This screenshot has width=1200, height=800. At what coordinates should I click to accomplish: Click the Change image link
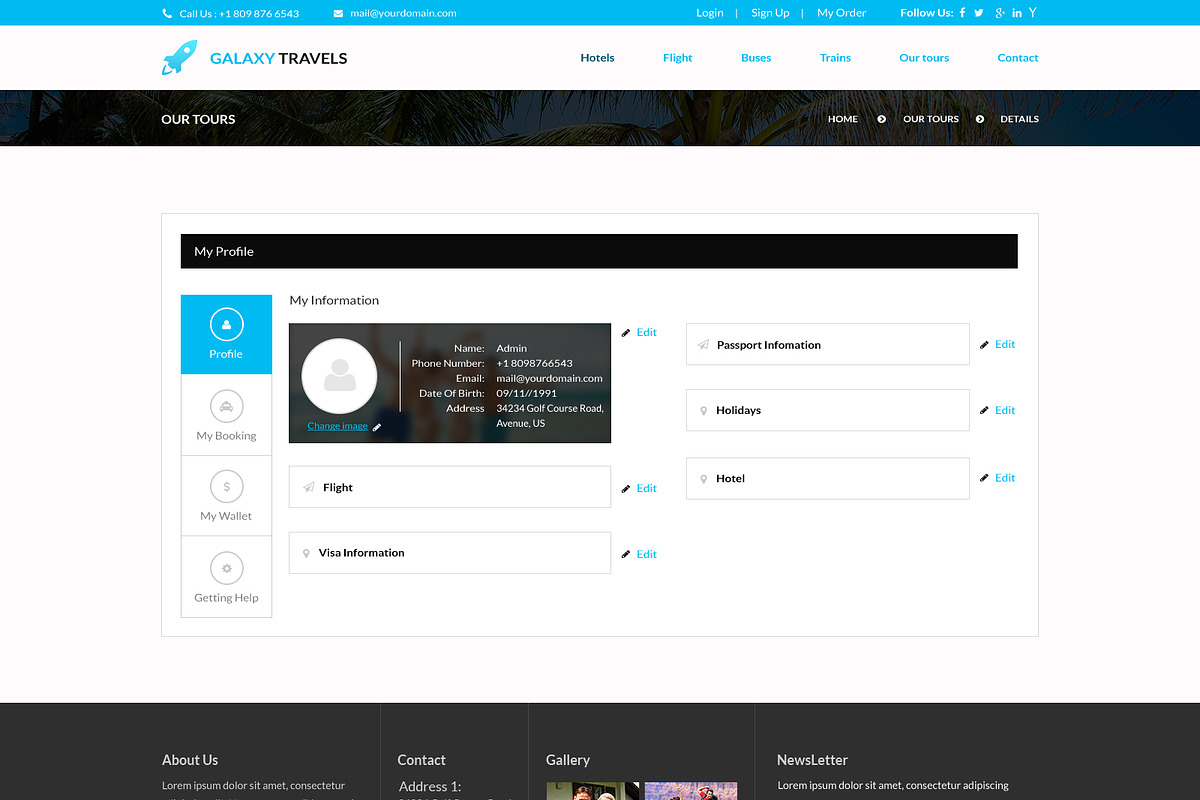tap(337, 426)
